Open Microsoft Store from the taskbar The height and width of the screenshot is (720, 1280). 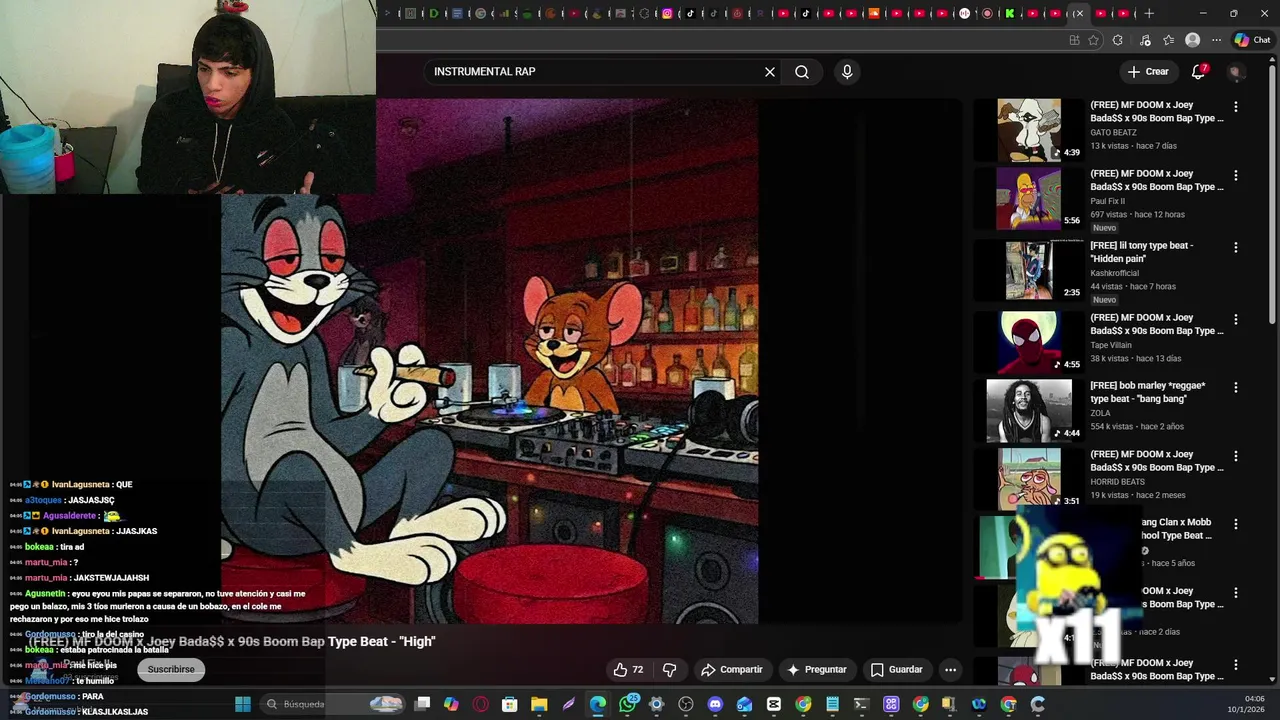click(x=509, y=704)
